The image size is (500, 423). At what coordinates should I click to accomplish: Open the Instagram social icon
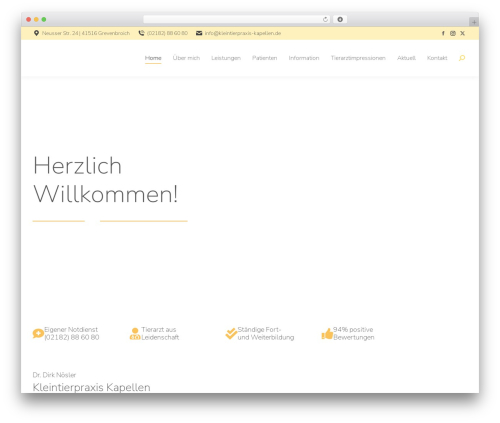coord(453,33)
